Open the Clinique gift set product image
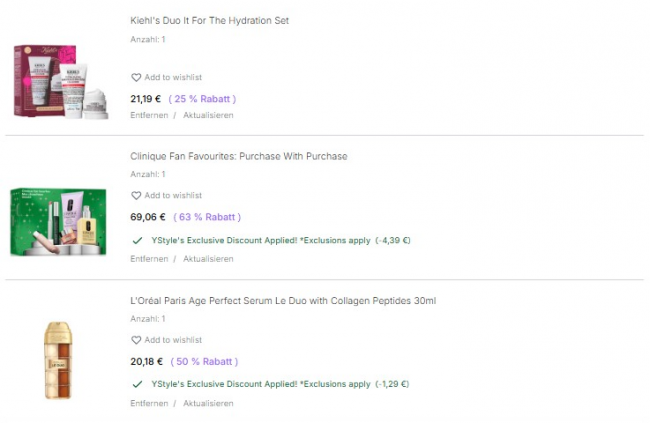The width and height of the screenshot is (650, 423). tap(61, 221)
